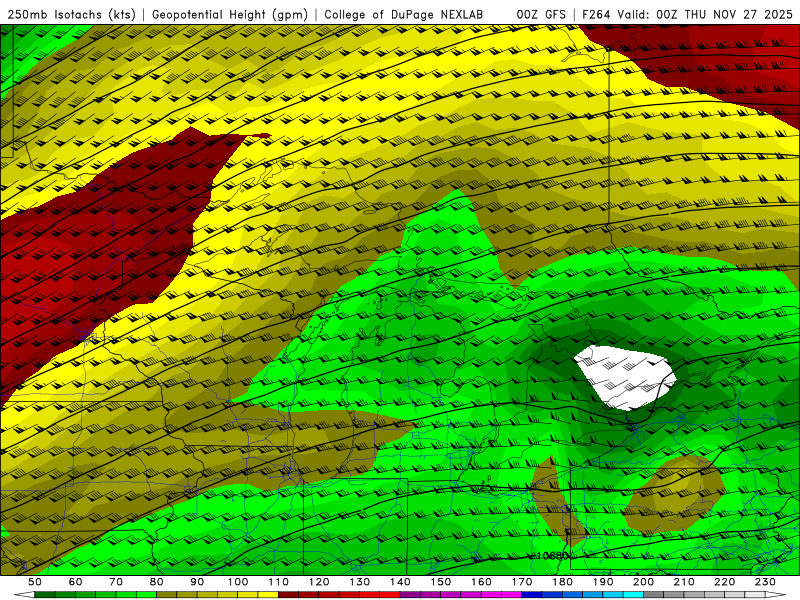Click the white low-wind region on the map
Viewport: 800px width, 600px height.
click(625, 377)
